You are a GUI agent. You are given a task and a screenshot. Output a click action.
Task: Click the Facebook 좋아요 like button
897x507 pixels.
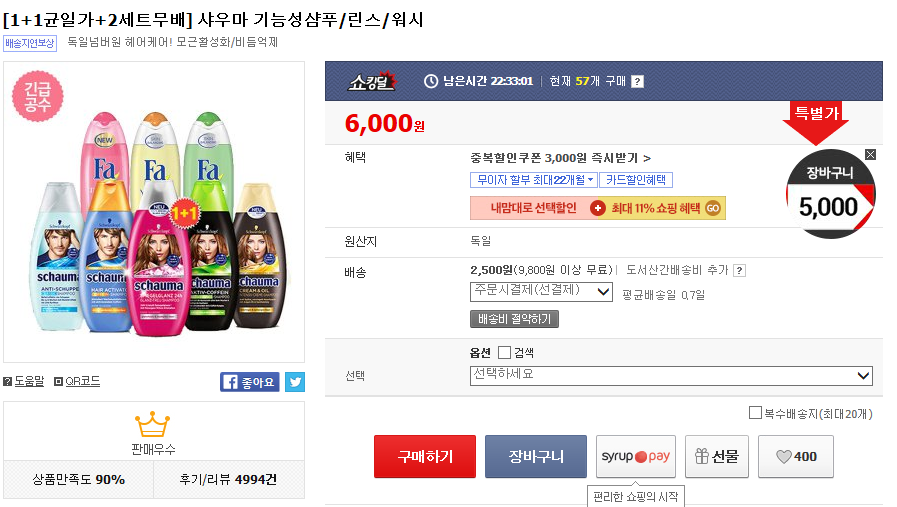point(249,381)
